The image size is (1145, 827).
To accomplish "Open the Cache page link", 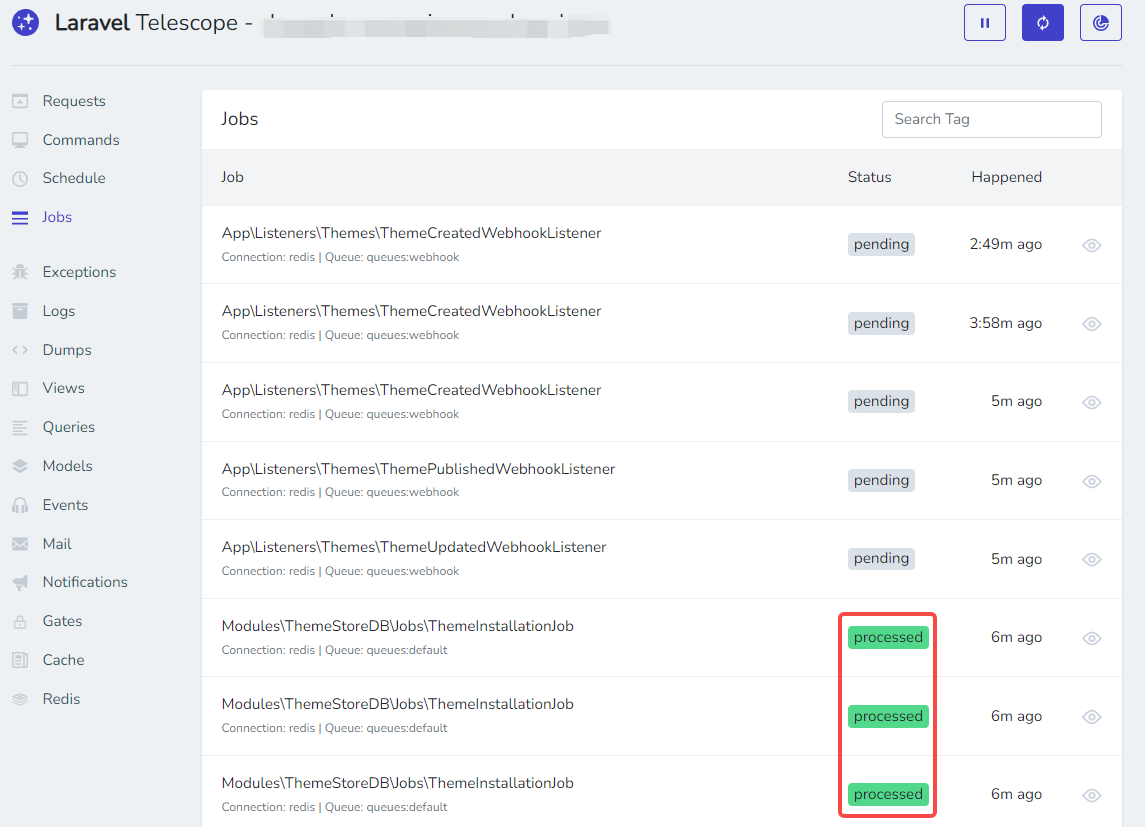I will click(x=63, y=660).
